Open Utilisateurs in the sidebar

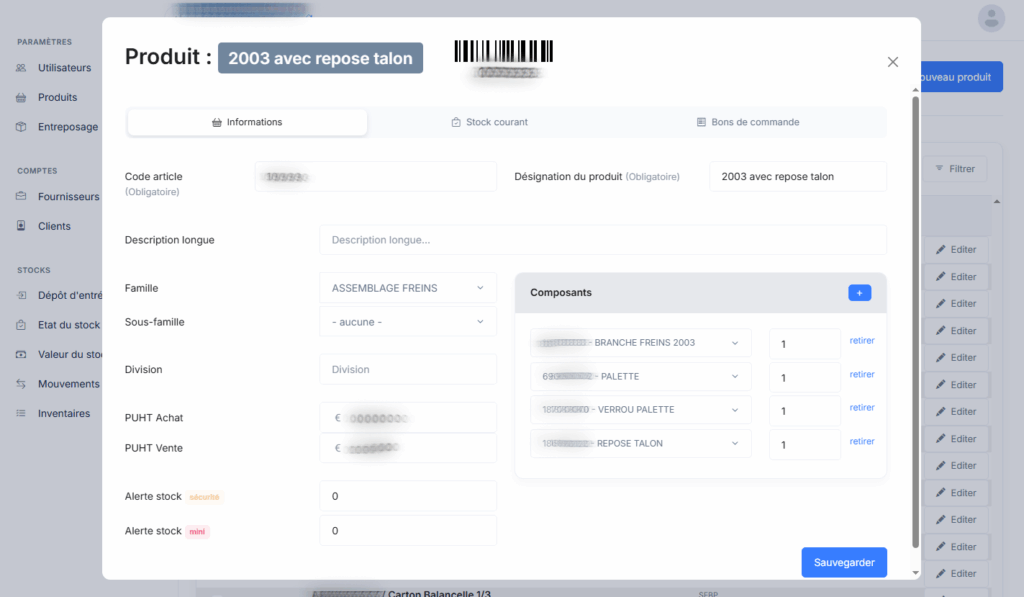click(x=64, y=68)
